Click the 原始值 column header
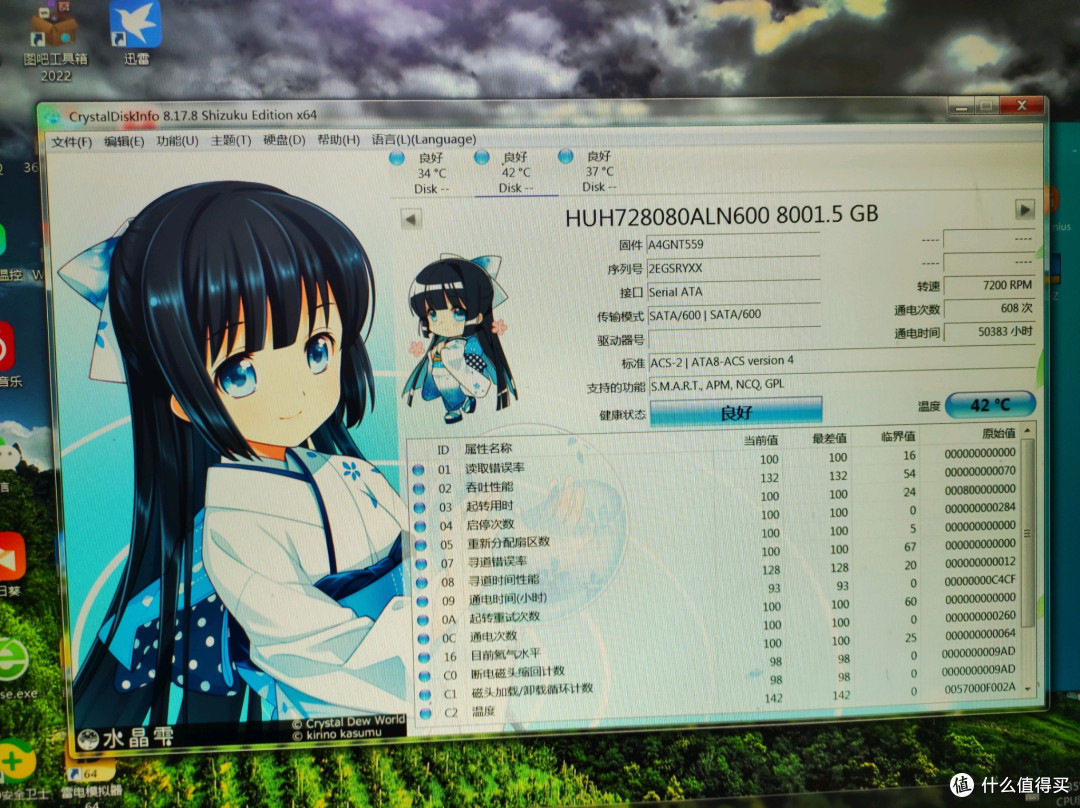The height and width of the screenshot is (808, 1080). coord(998,433)
